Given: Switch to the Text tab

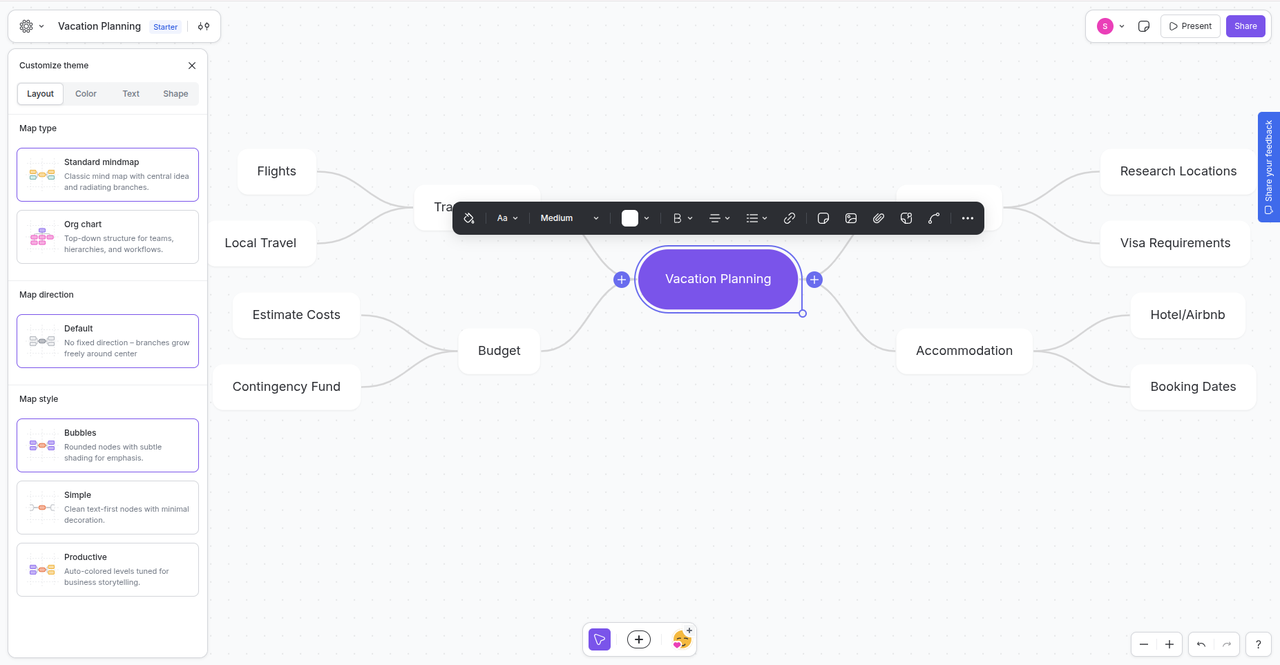Looking at the screenshot, I should [131, 94].
